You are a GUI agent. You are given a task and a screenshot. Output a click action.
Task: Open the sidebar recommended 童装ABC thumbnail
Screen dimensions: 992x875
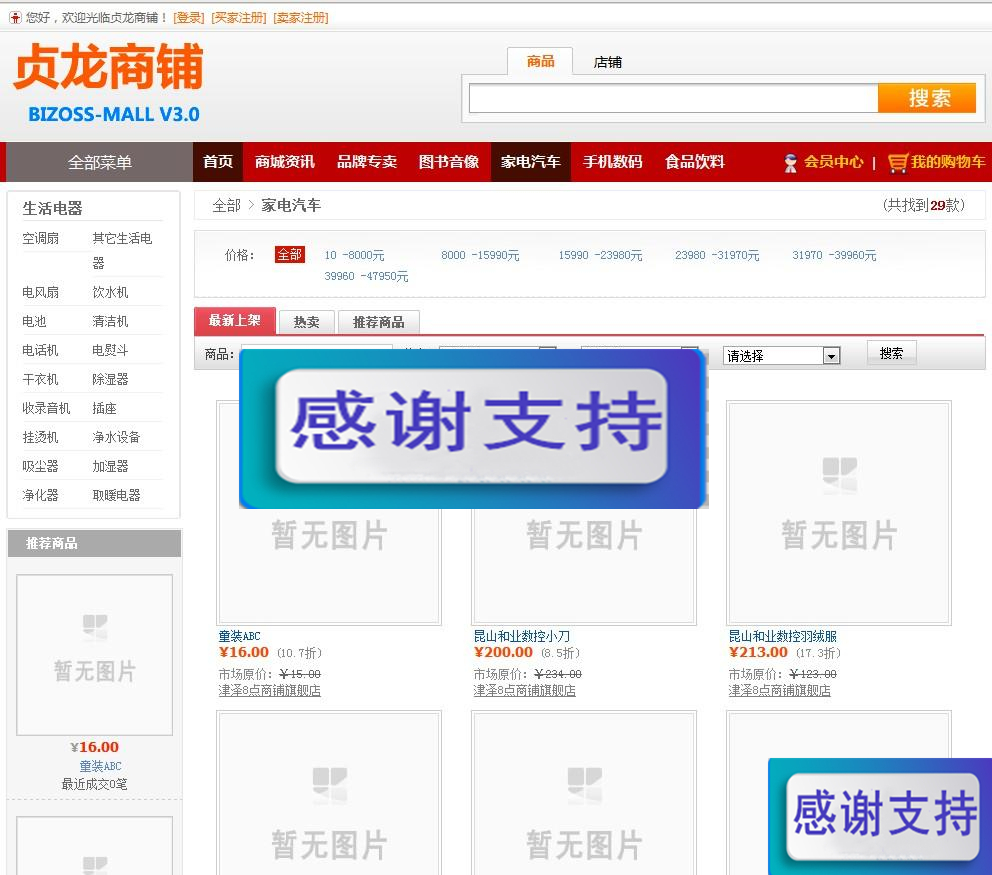[94, 655]
